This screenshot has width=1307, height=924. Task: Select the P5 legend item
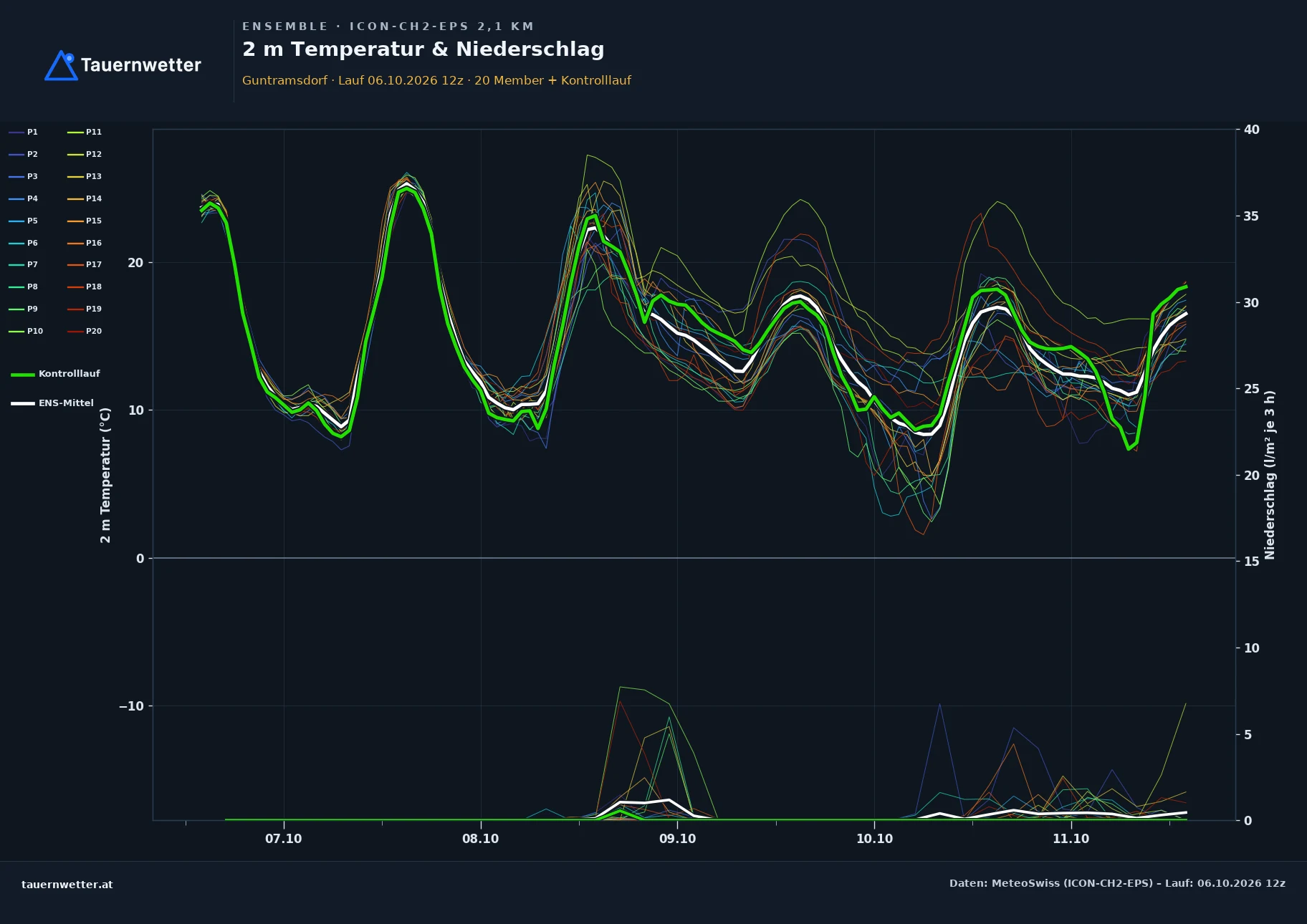point(24,221)
